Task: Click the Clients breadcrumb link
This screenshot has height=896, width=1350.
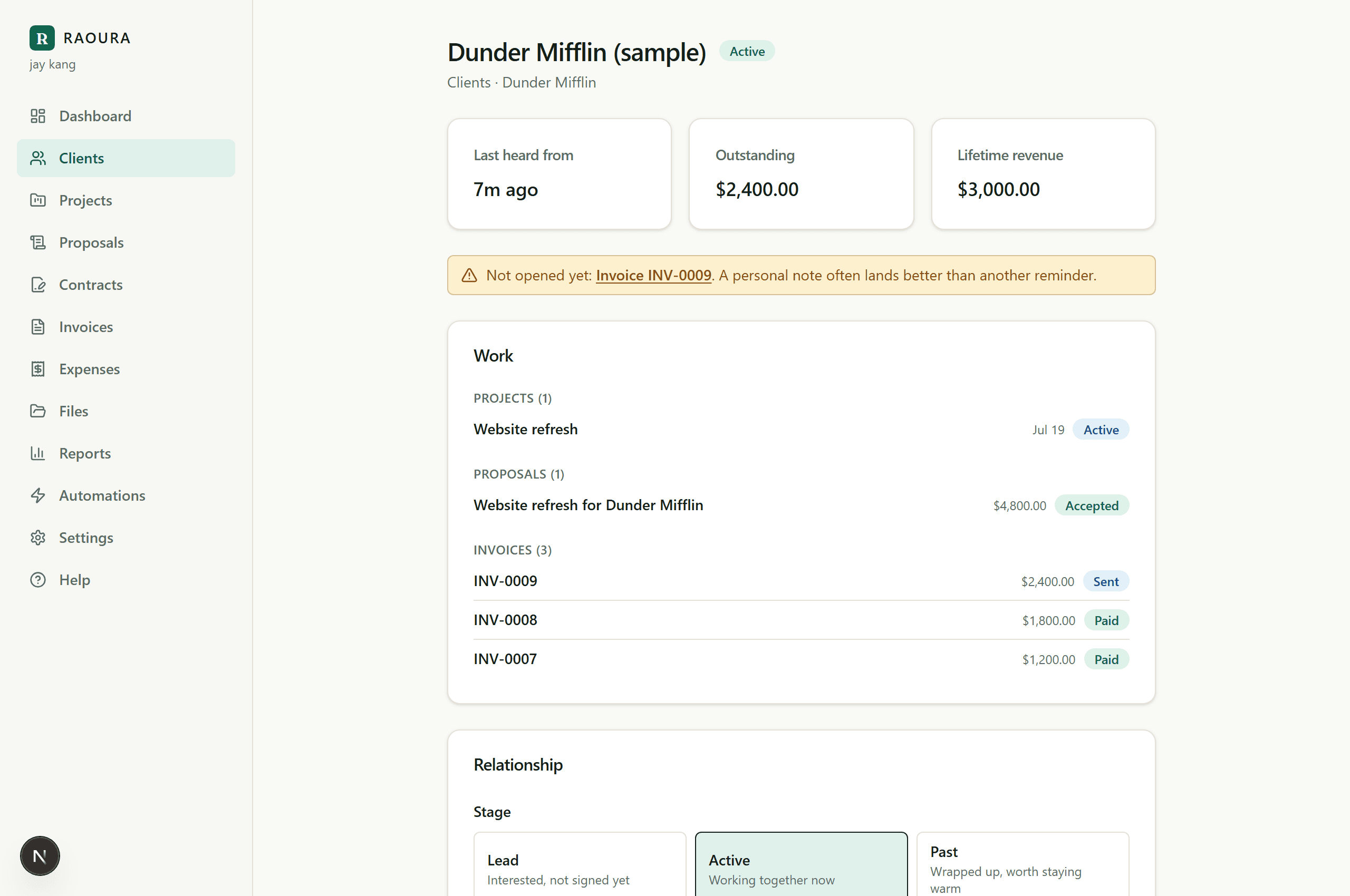Action: [469, 82]
